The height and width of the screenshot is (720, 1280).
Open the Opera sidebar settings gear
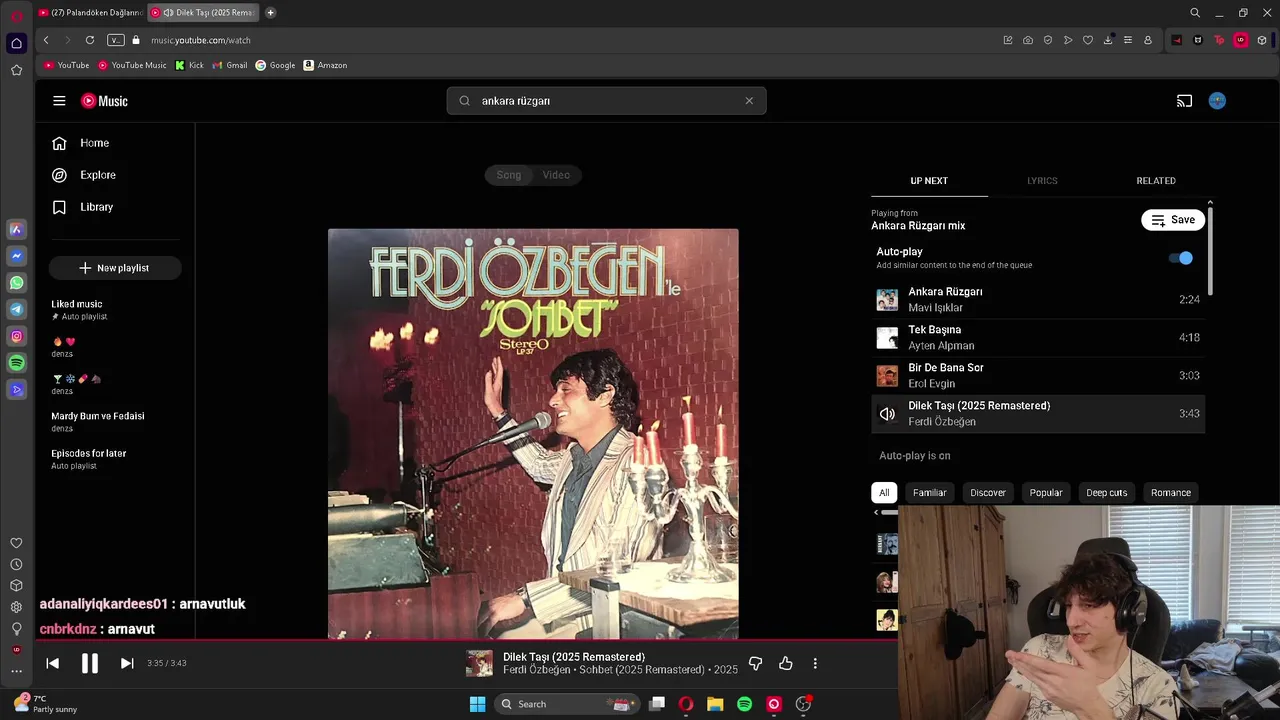coord(16,607)
